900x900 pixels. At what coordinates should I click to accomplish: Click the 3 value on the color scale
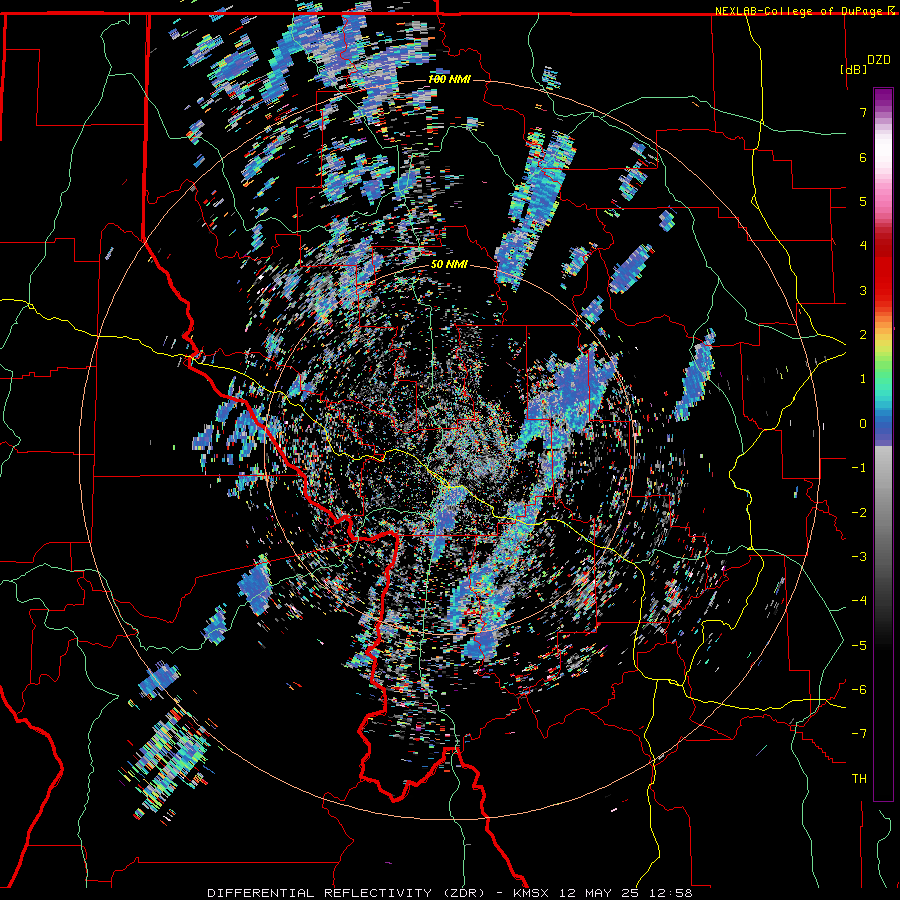coord(863,290)
